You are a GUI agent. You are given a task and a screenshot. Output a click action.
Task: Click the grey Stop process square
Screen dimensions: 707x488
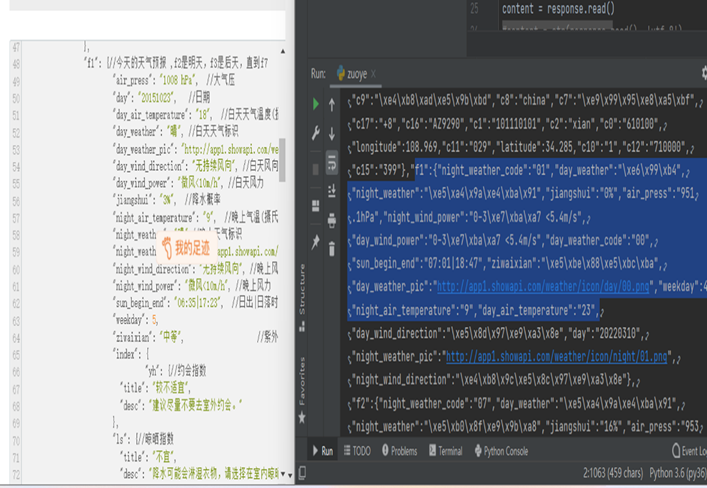coord(316,169)
